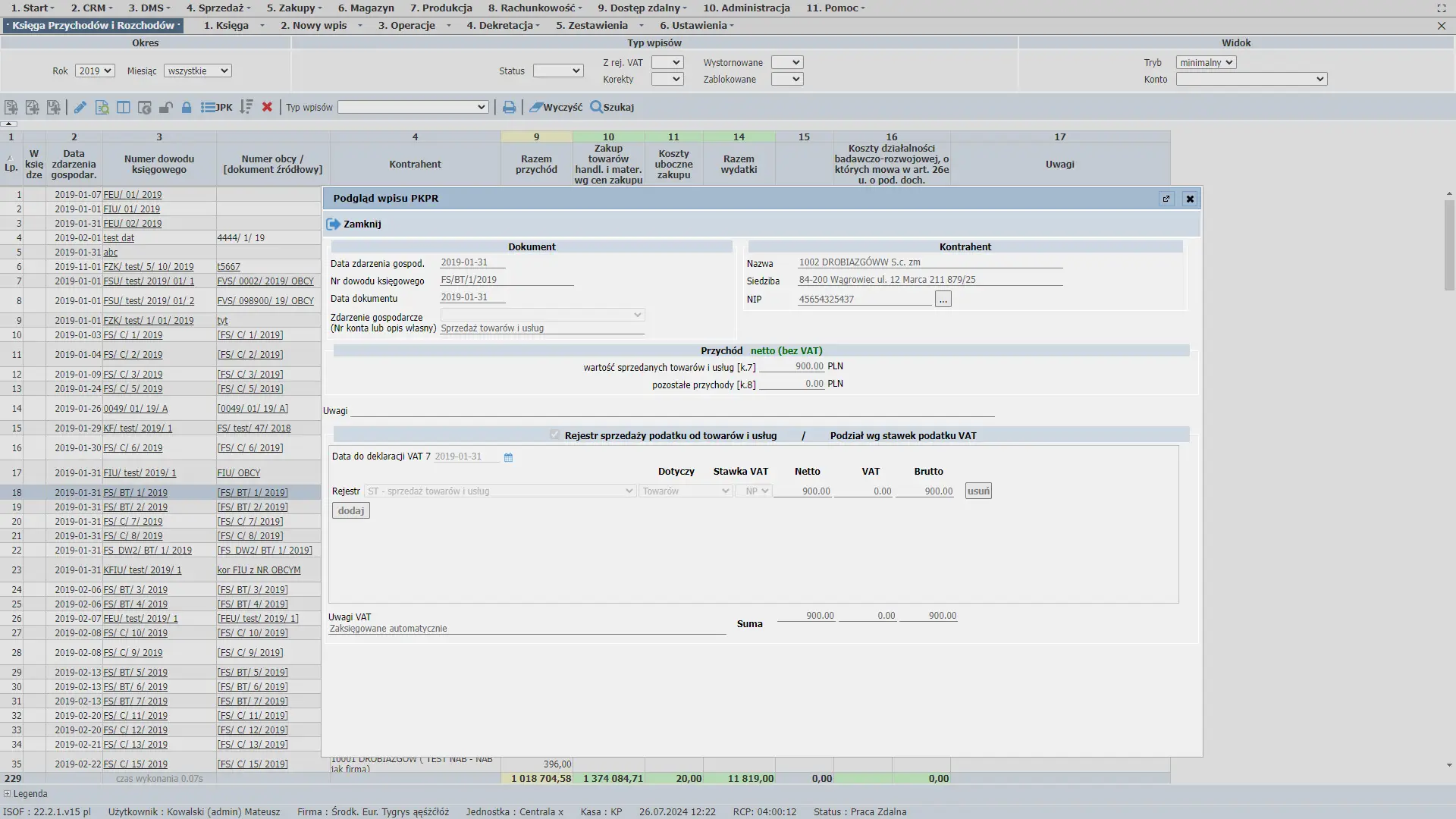Click the open padlock unlock icon
The height and width of the screenshot is (819, 1456).
pyautogui.click(x=165, y=108)
